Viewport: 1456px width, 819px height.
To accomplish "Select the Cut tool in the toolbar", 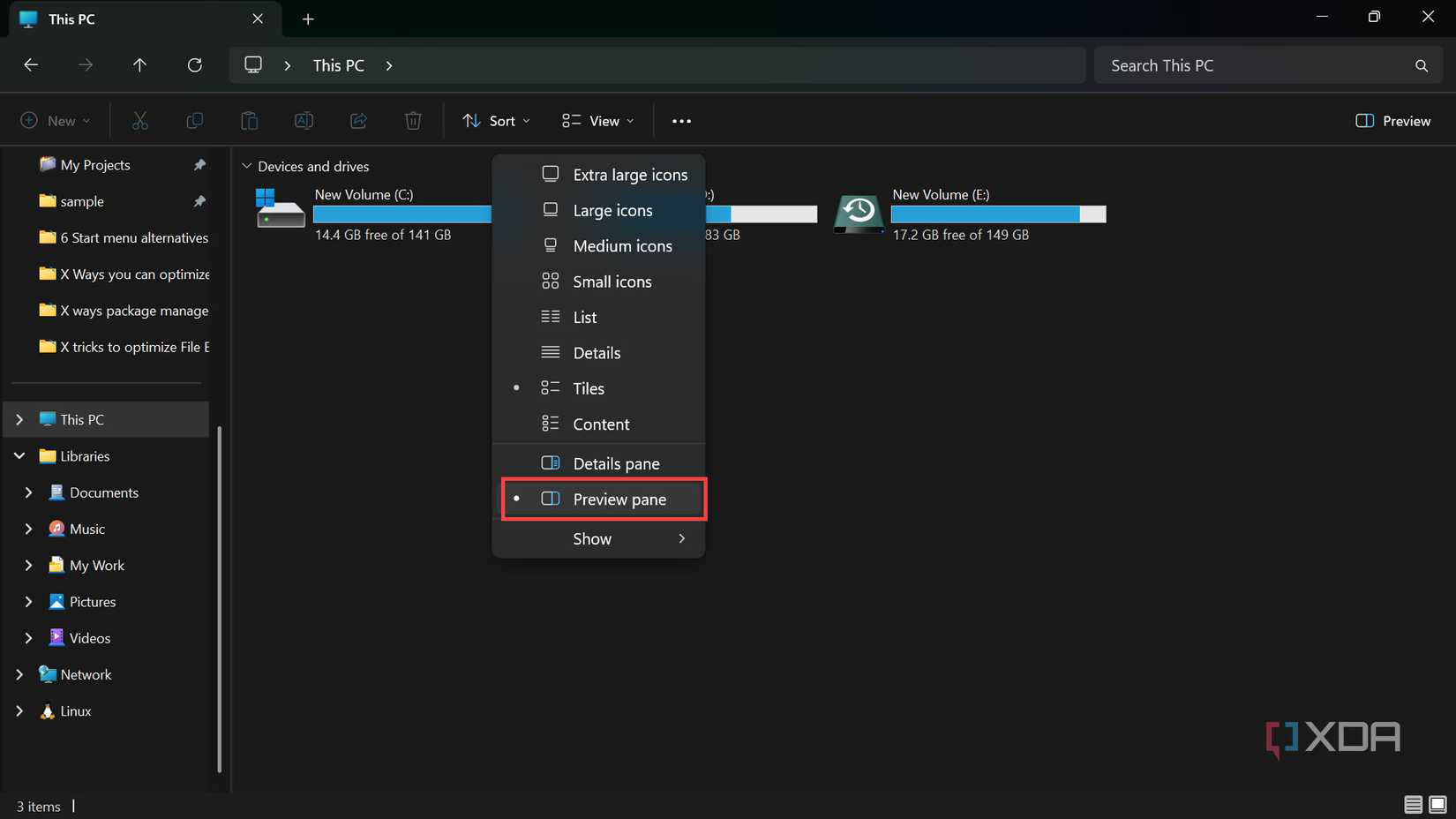I will pyautogui.click(x=139, y=120).
